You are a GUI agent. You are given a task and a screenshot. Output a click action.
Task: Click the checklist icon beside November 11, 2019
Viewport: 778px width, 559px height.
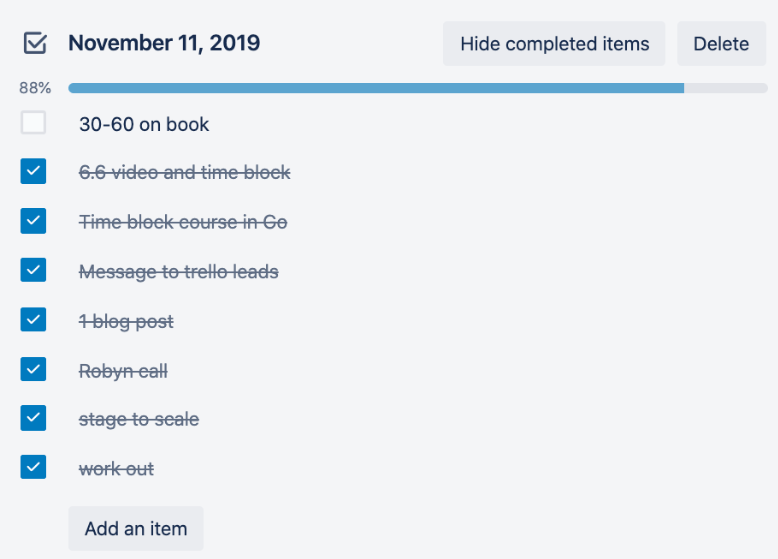tap(34, 43)
